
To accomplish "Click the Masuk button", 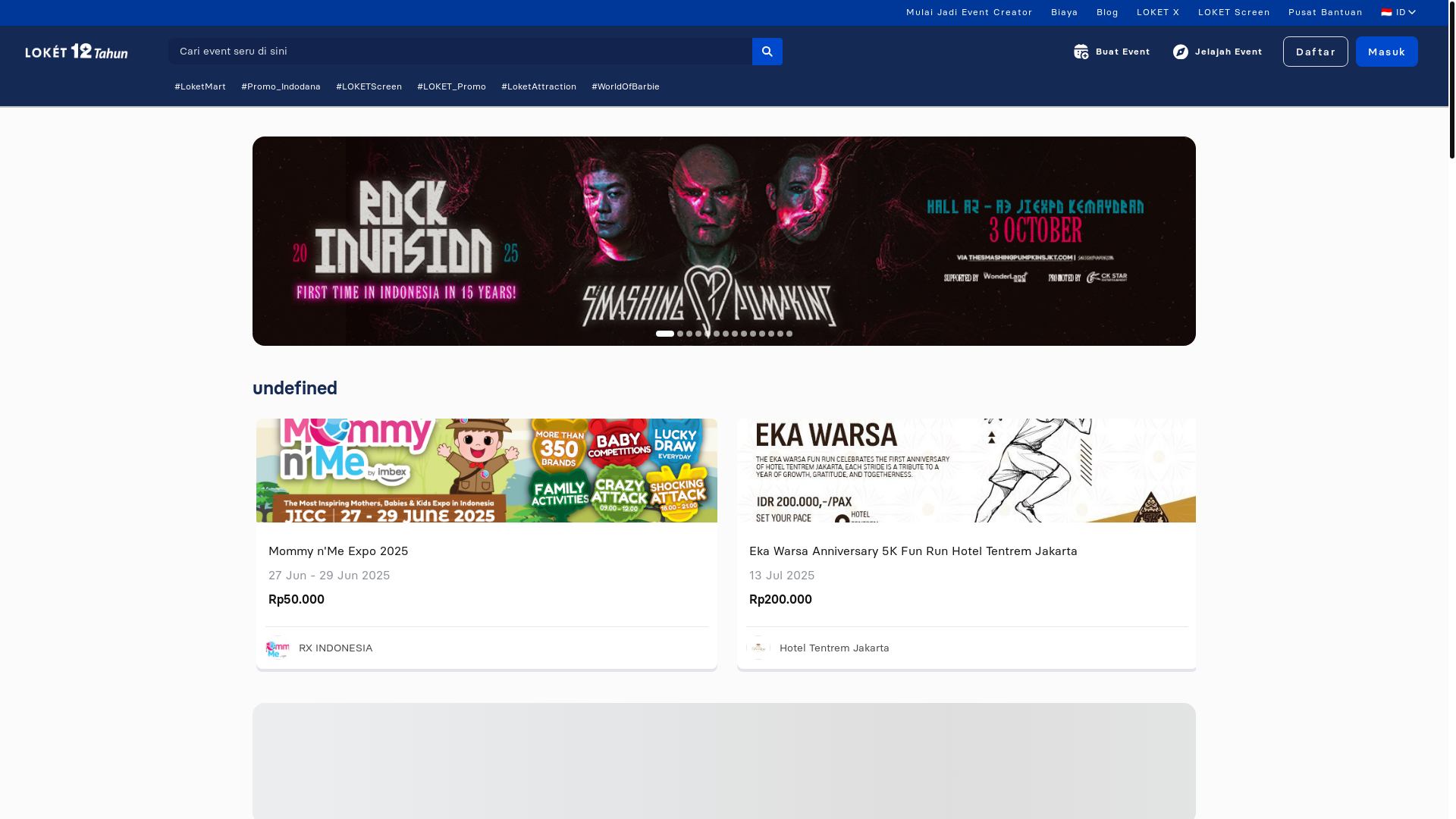I will (1387, 52).
